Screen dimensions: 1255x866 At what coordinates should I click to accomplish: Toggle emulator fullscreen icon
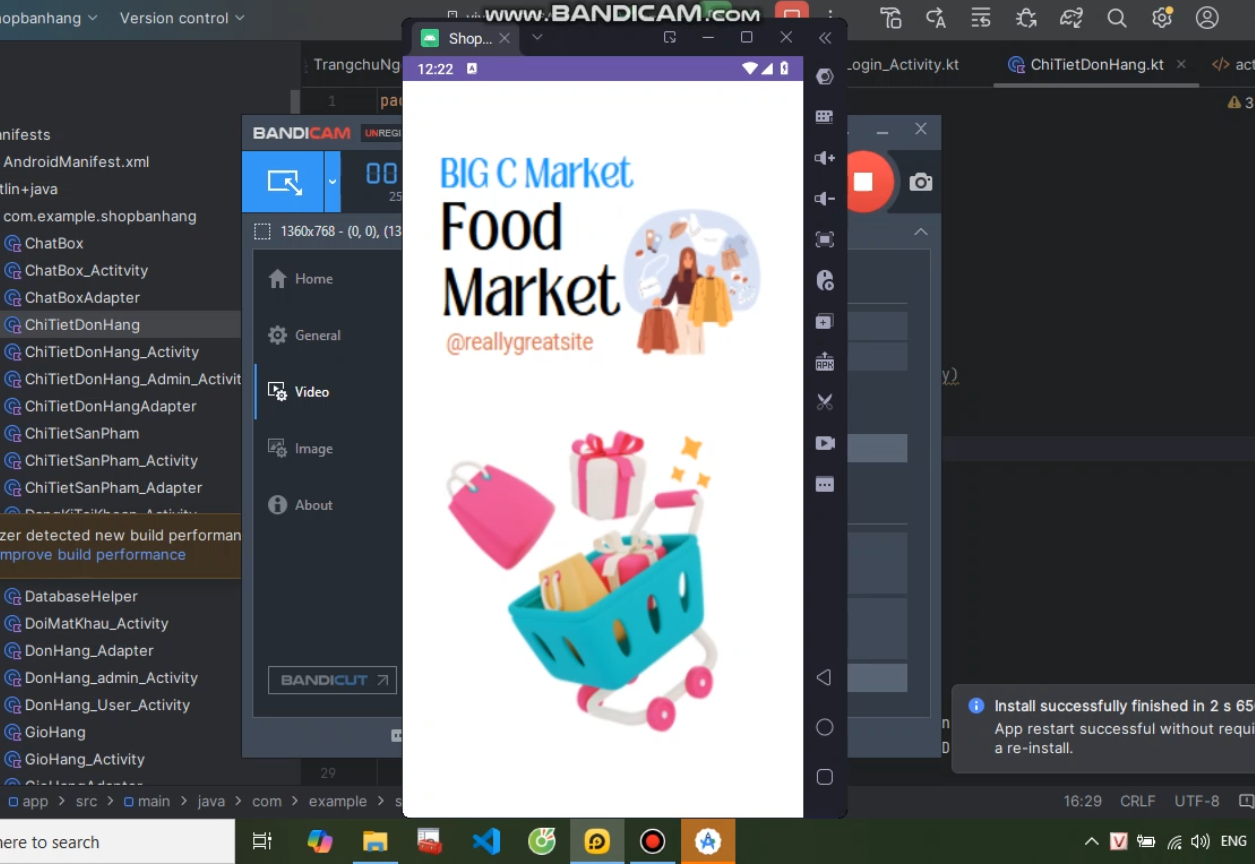pyautogui.click(x=824, y=239)
